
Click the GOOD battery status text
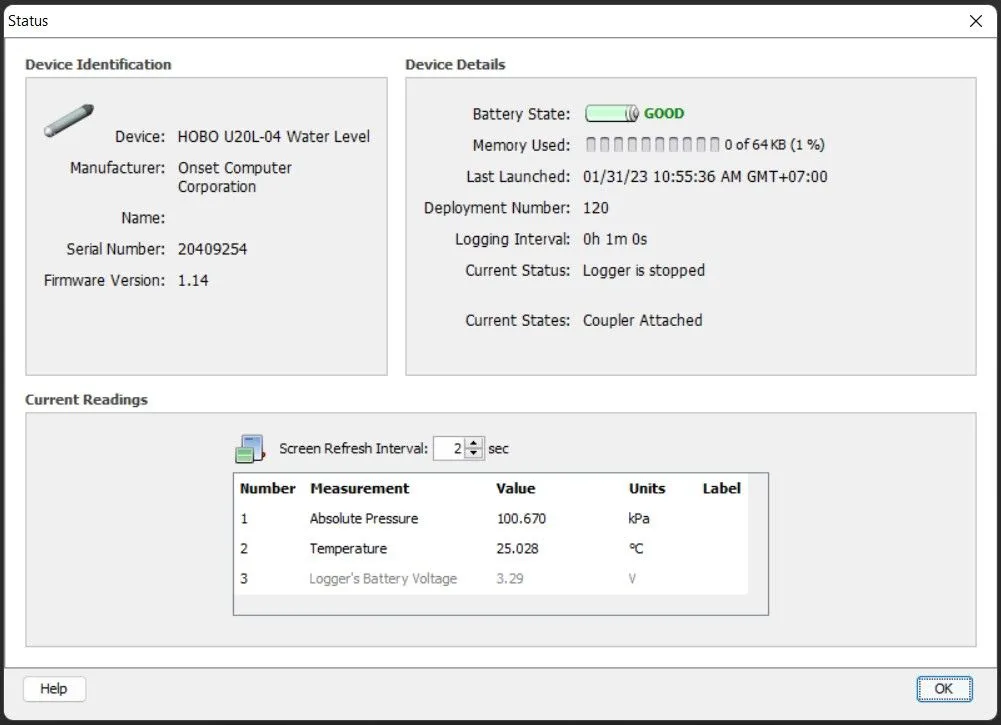coord(663,114)
